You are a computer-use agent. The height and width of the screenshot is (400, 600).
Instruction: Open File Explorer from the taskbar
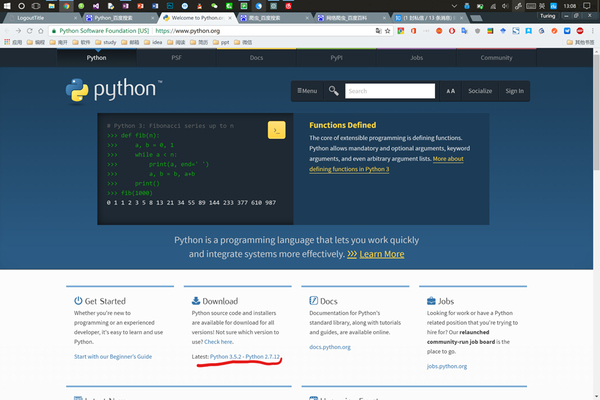[x=51, y=6]
